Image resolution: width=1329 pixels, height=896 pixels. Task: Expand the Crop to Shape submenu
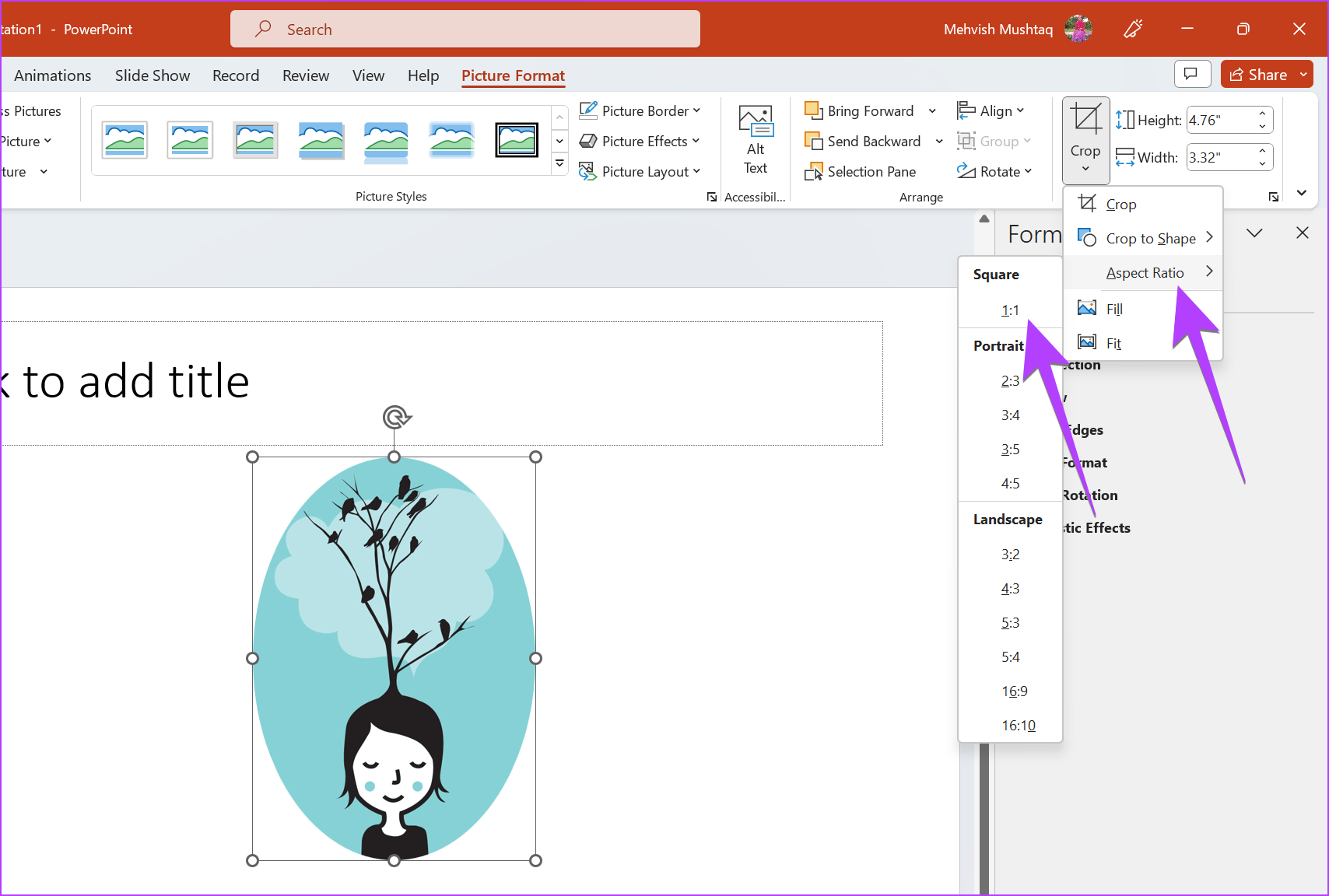coord(1150,237)
